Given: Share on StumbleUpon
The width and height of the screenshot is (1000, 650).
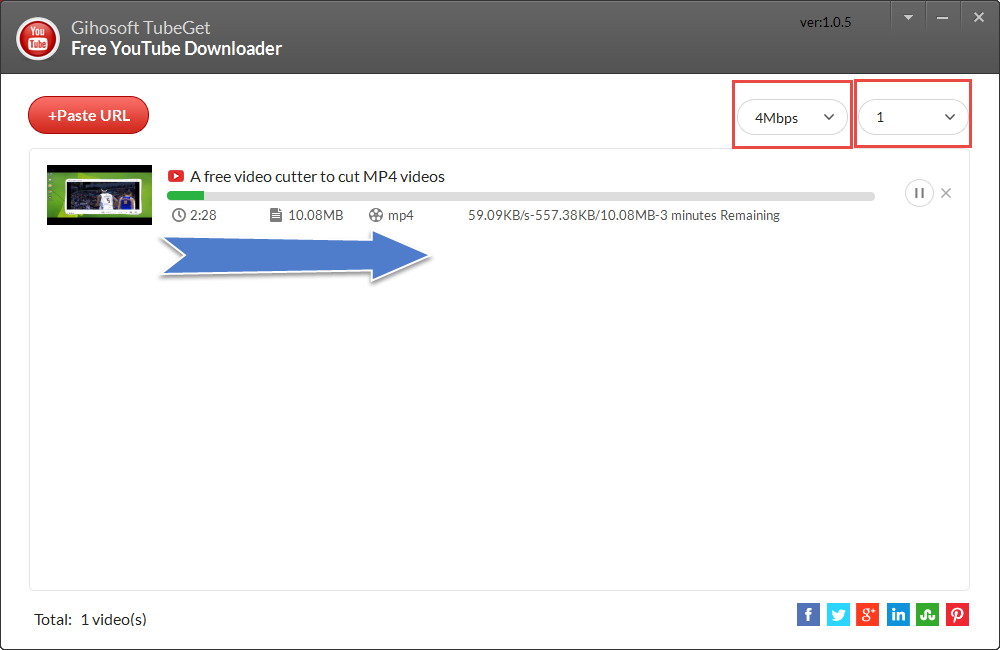Looking at the screenshot, I should pyautogui.click(x=927, y=615).
